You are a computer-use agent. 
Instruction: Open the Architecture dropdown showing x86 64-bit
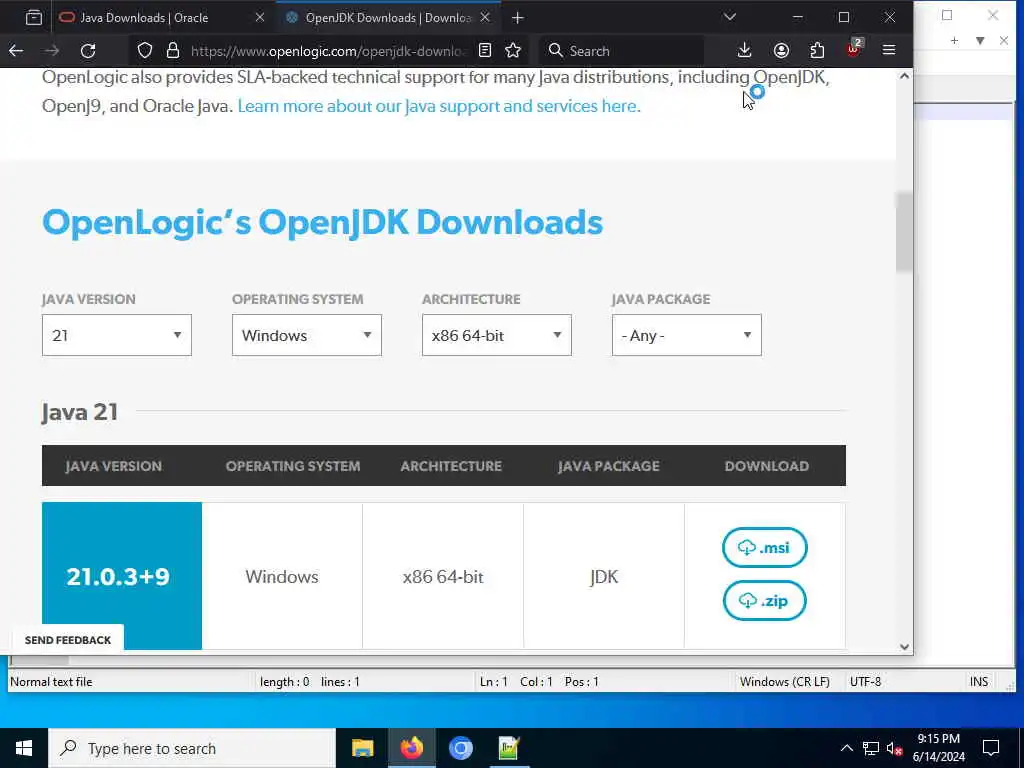[x=497, y=335]
